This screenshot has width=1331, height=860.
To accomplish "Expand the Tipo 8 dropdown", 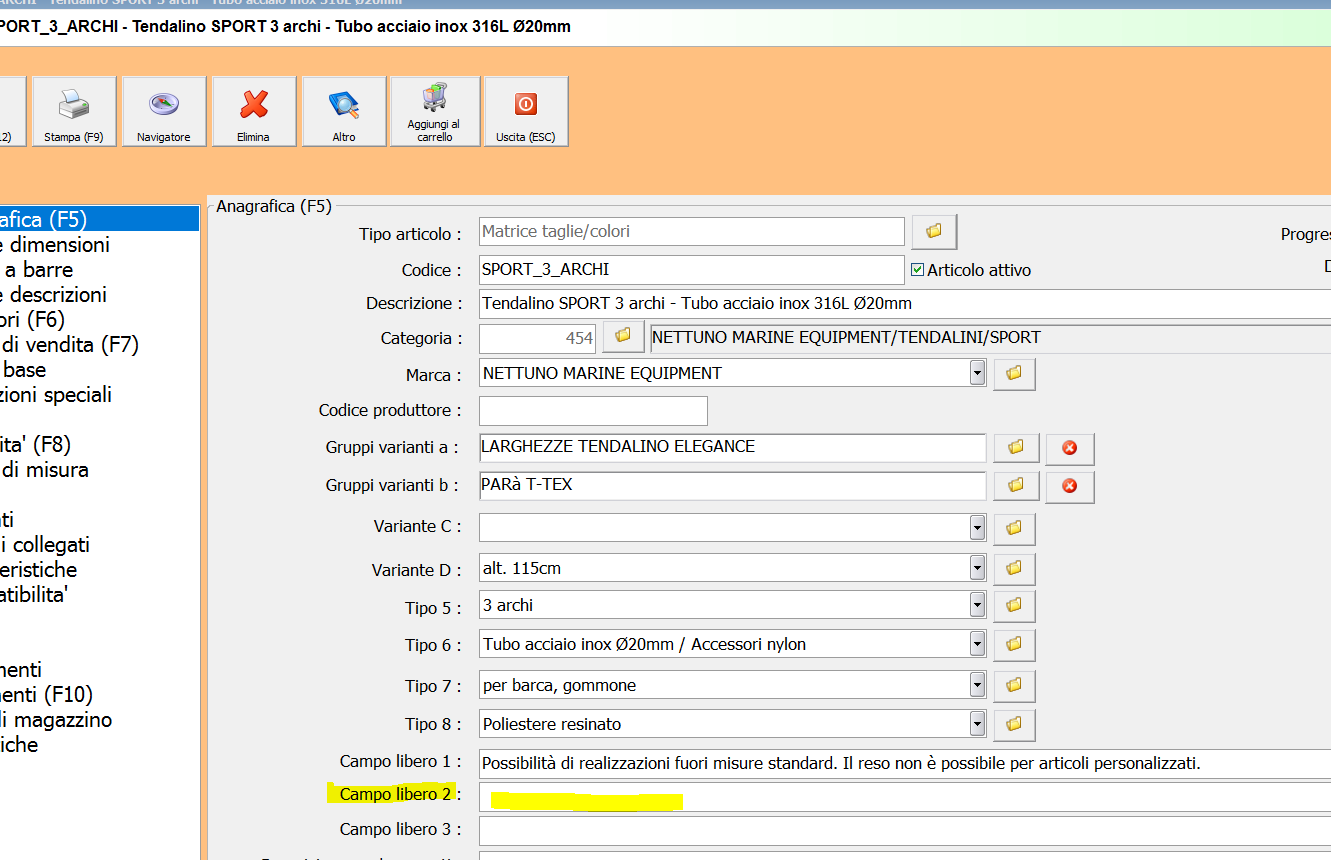I will pyautogui.click(x=977, y=724).
